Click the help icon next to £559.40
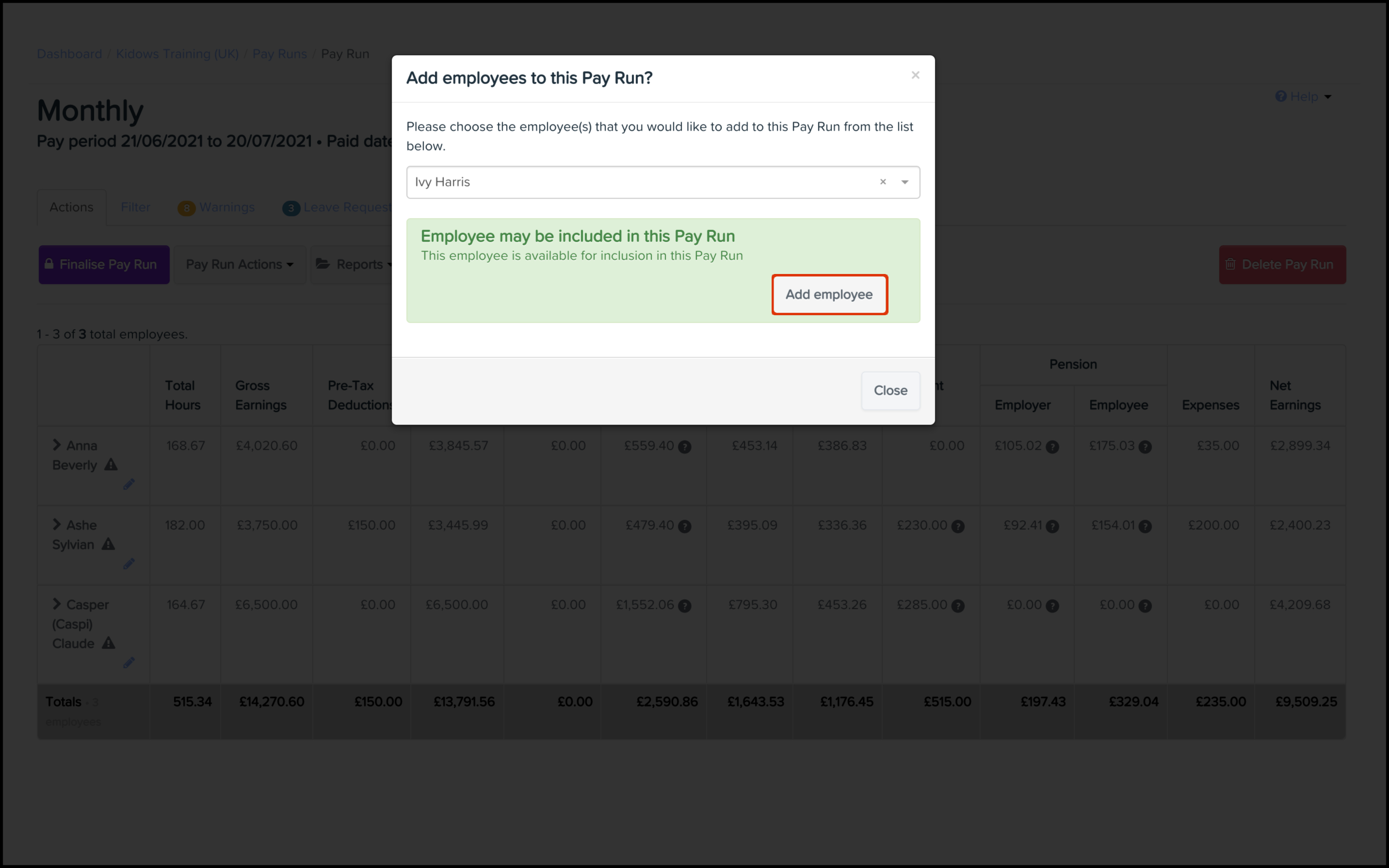The width and height of the screenshot is (1389, 868). (684, 447)
